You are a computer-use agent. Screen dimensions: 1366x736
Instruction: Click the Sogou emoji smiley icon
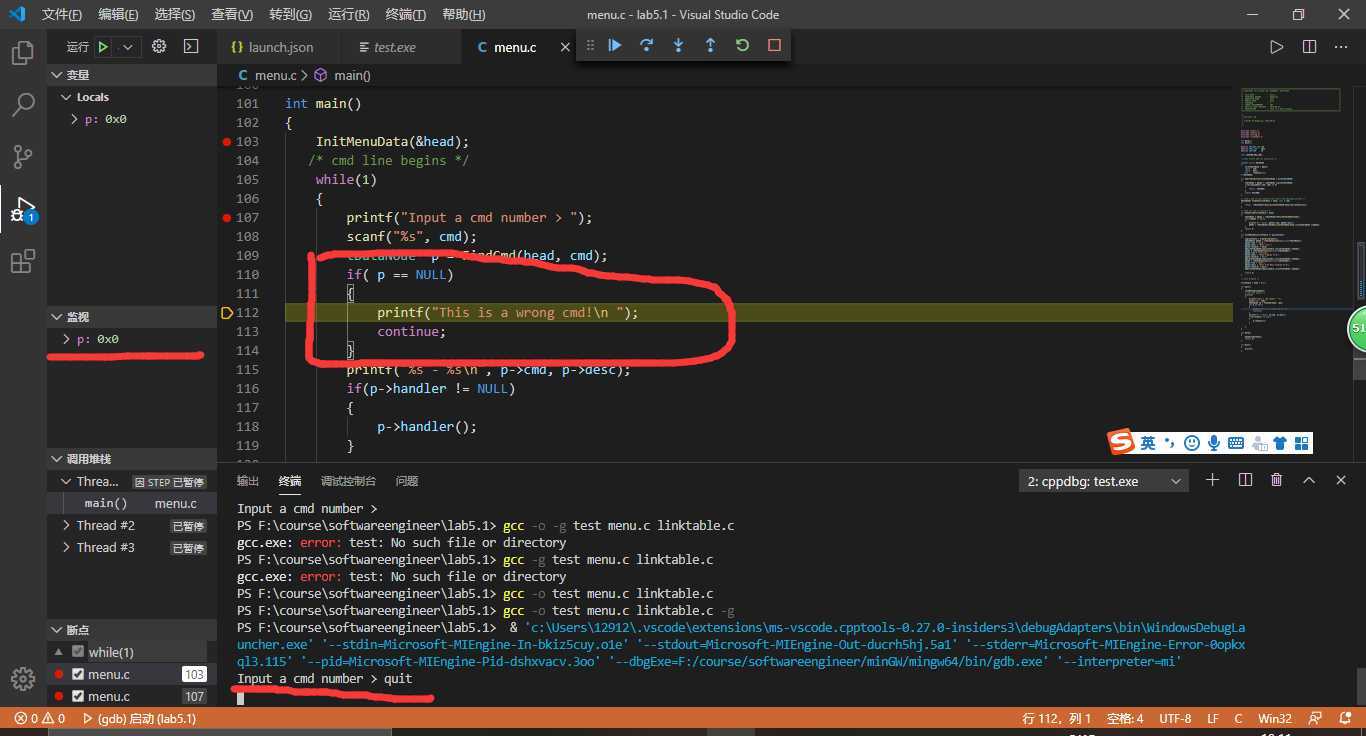click(1191, 443)
